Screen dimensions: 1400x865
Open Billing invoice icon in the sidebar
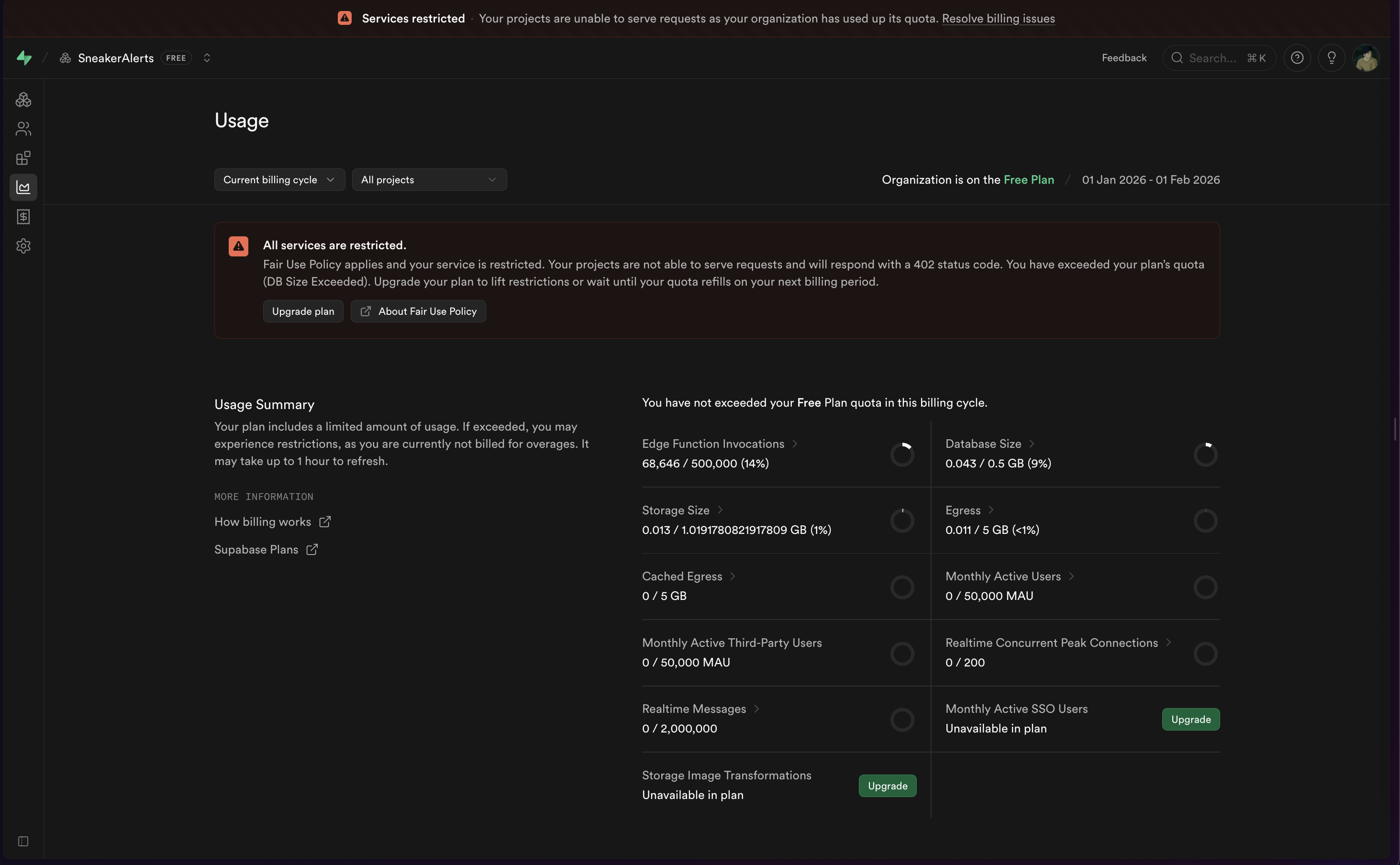pyautogui.click(x=23, y=217)
